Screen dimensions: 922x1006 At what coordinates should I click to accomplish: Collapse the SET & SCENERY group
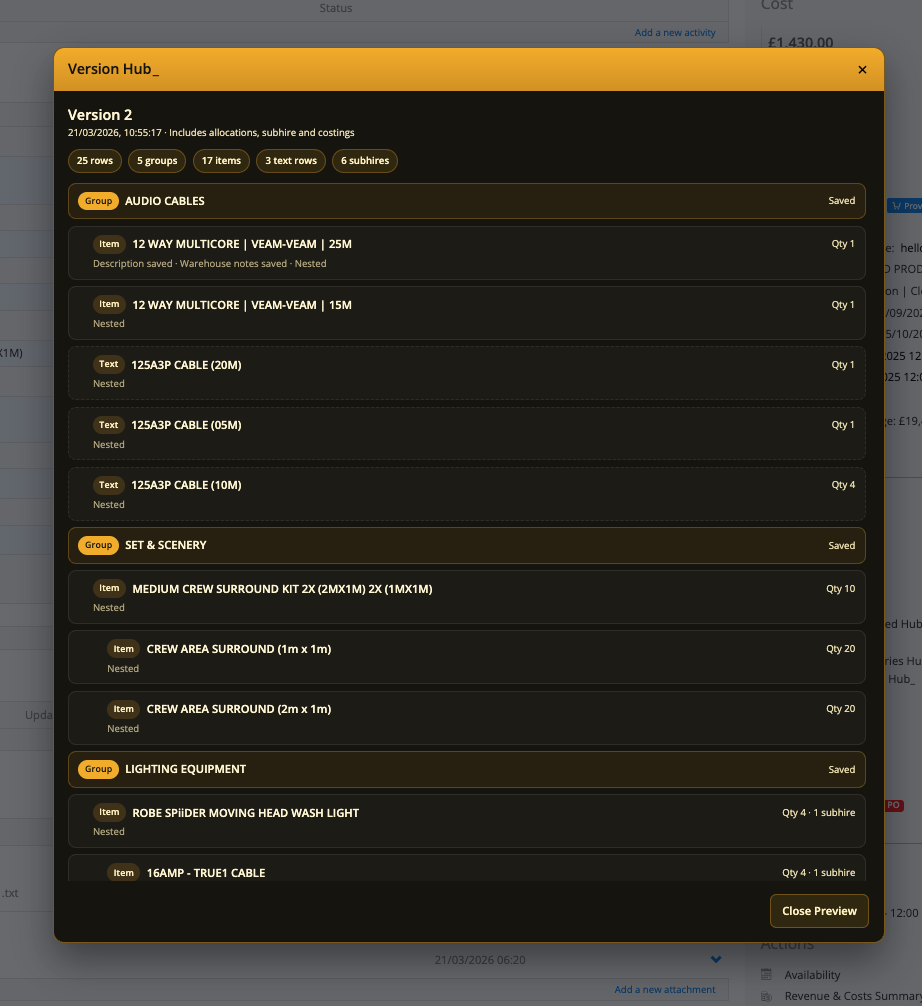pyautogui.click(x=466, y=545)
